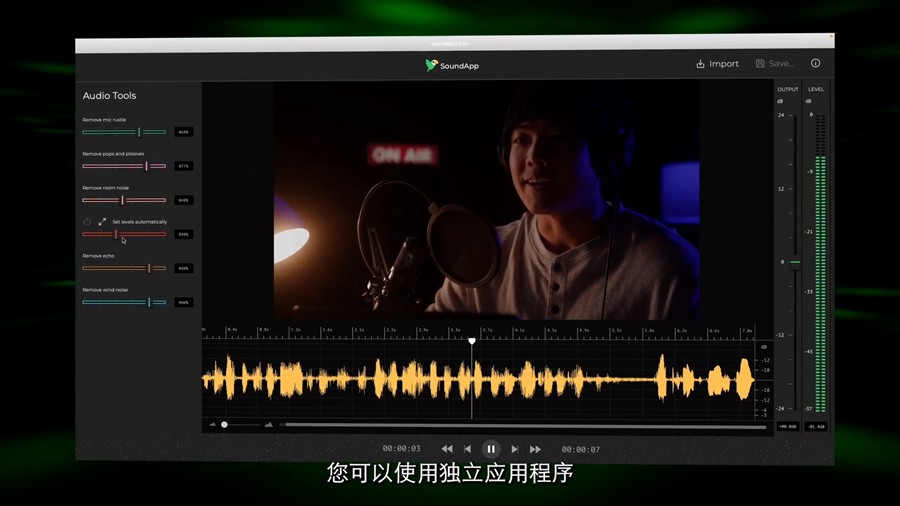This screenshot has height=506, width=900.
Task: Adjust the Remove echo slider
Action: tap(124, 268)
